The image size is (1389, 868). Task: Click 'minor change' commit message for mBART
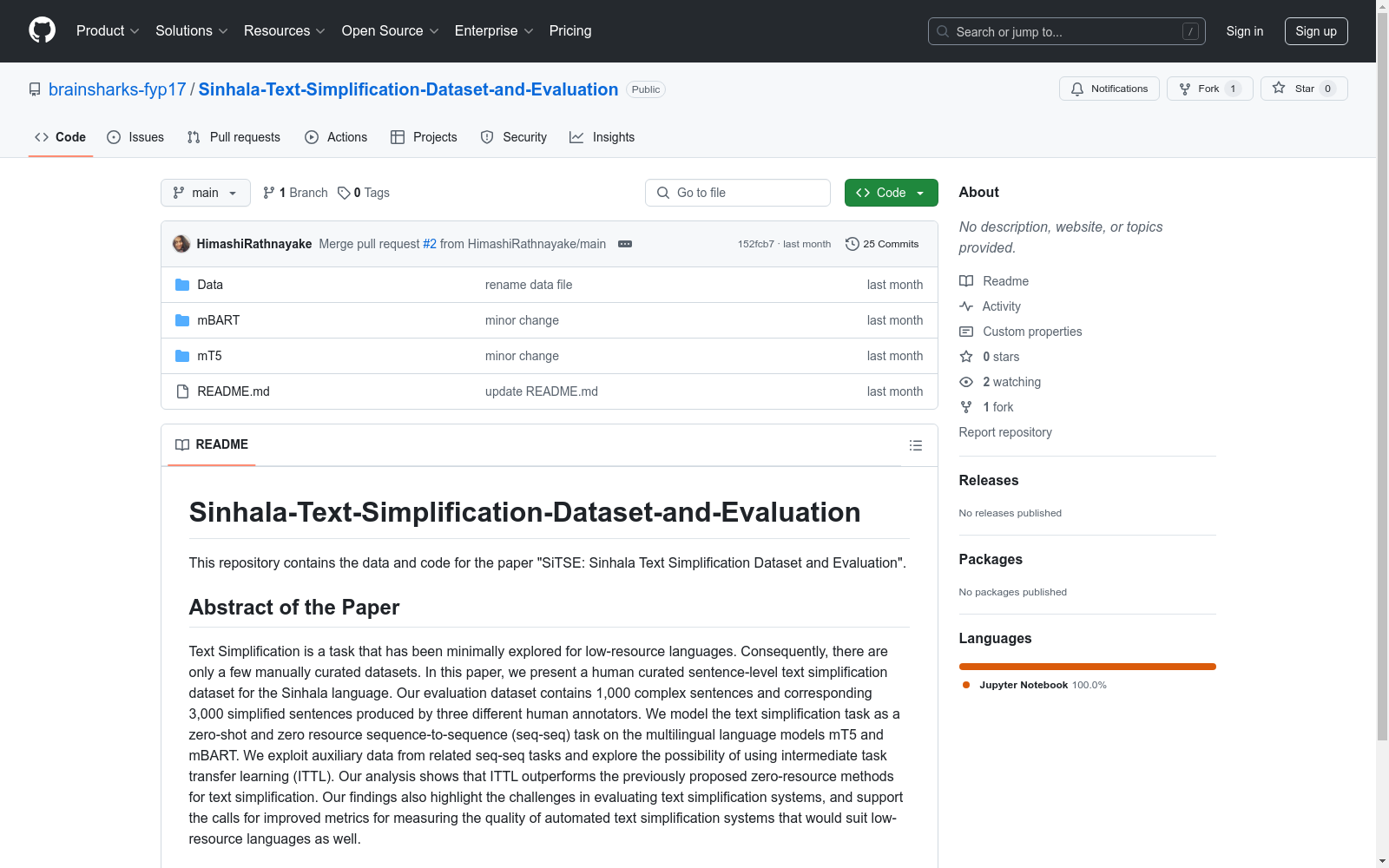[x=522, y=320]
